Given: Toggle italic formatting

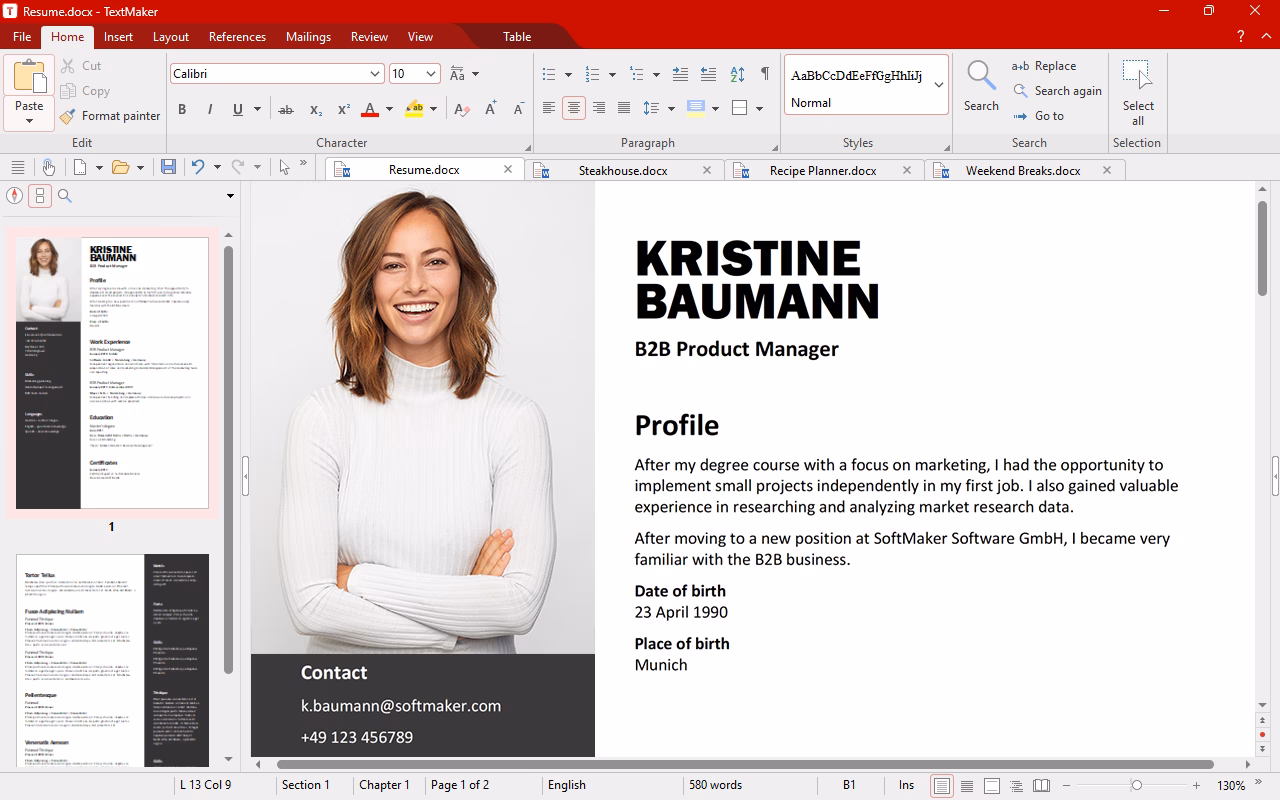Looking at the screenshot, I should tap(211, 108).
